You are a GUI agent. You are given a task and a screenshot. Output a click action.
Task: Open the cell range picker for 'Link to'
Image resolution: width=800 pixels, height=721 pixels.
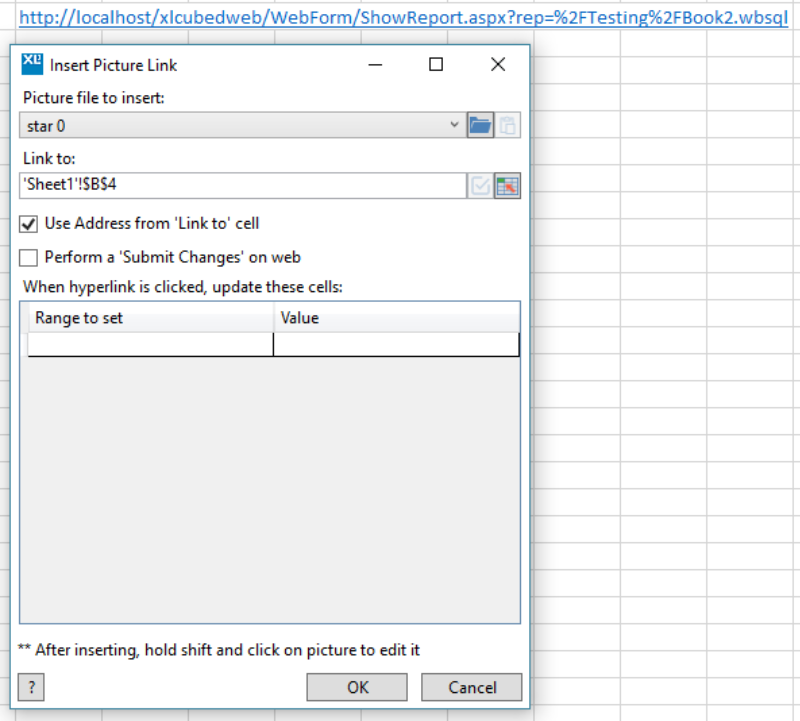(507, 185)
